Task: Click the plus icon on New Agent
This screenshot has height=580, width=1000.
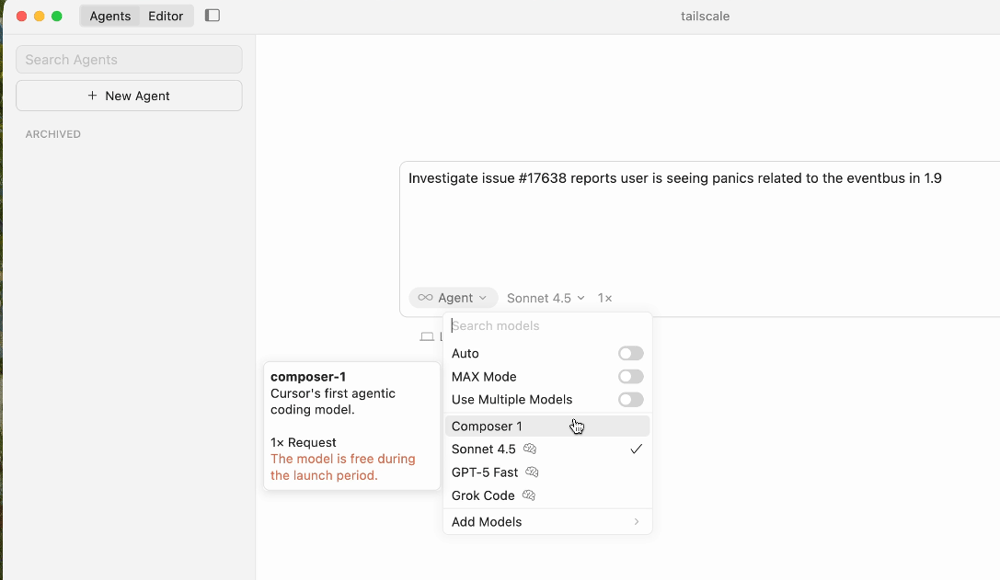Action: [x=93, y=96]
